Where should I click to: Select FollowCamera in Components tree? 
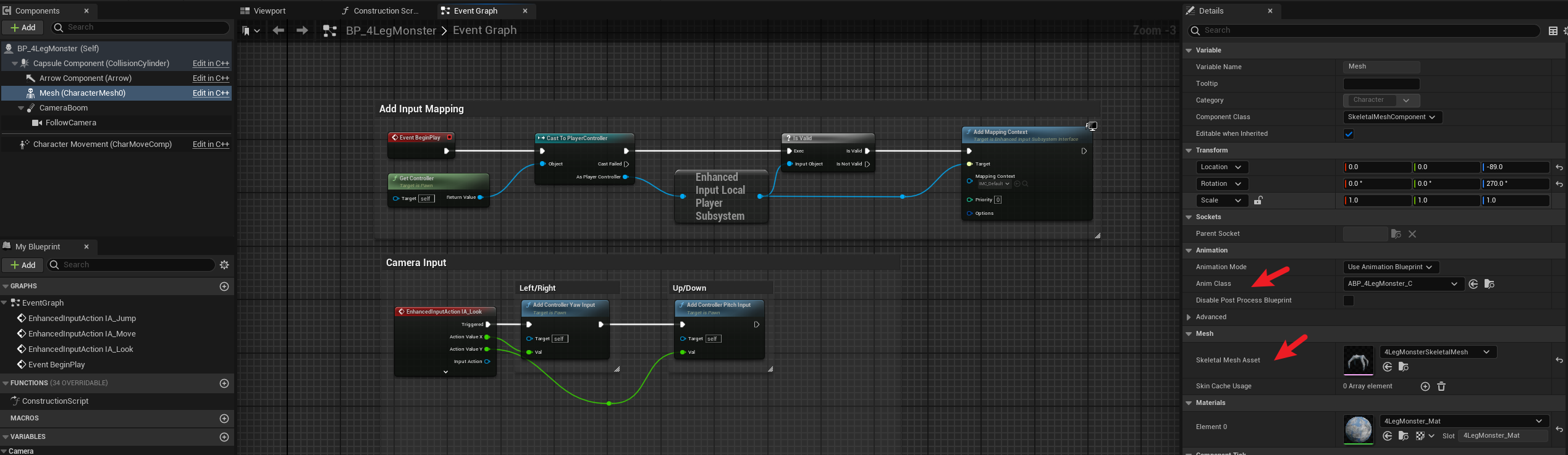[x=71, y=123]
